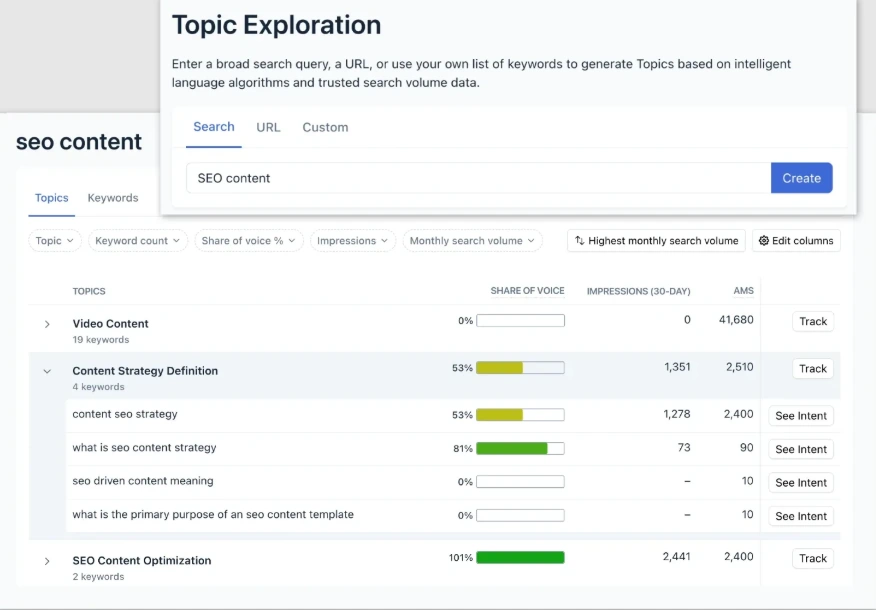The height and width of the screenshot is (610, 876).
Task: Switch to the Keywords tab
Action: pyautogui.click(x=113, y=198)
